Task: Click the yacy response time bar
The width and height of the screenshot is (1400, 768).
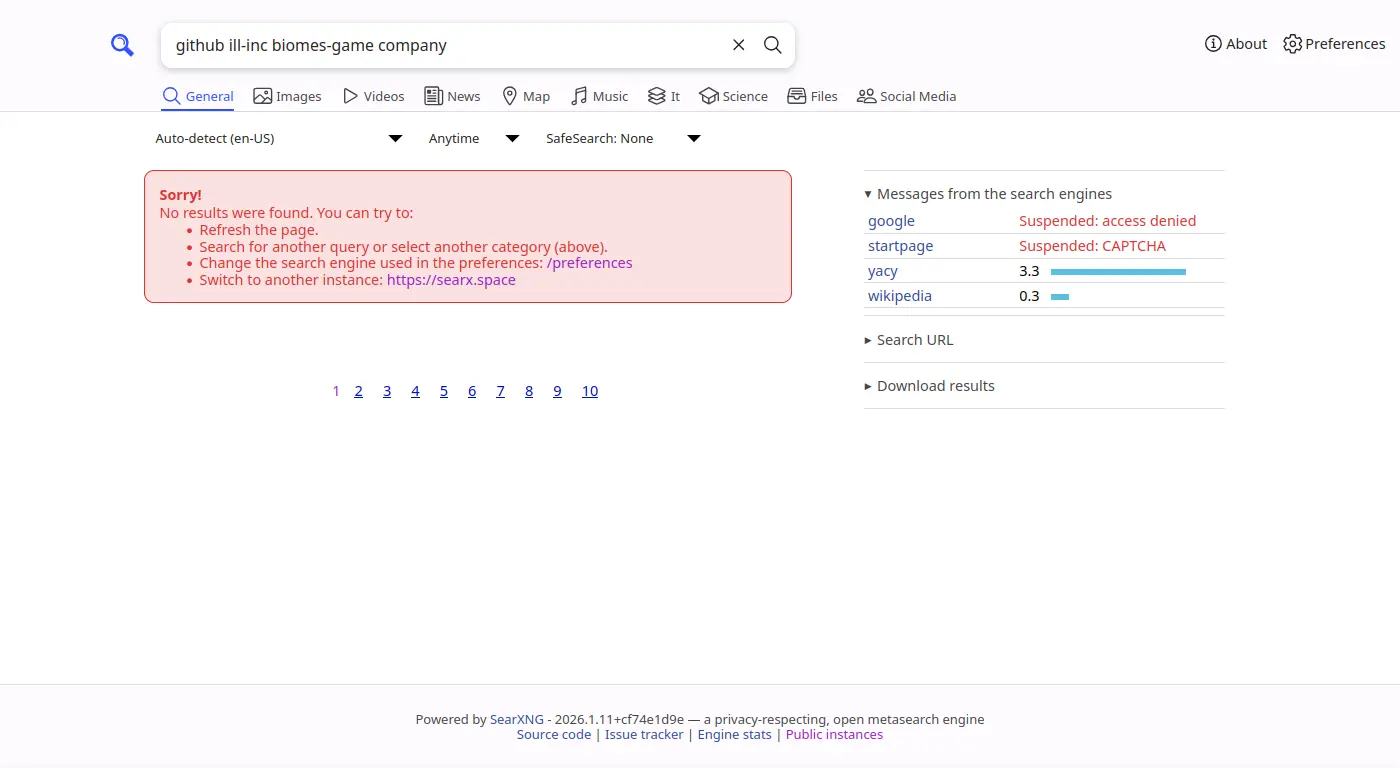Action: tap(1118, 272)
